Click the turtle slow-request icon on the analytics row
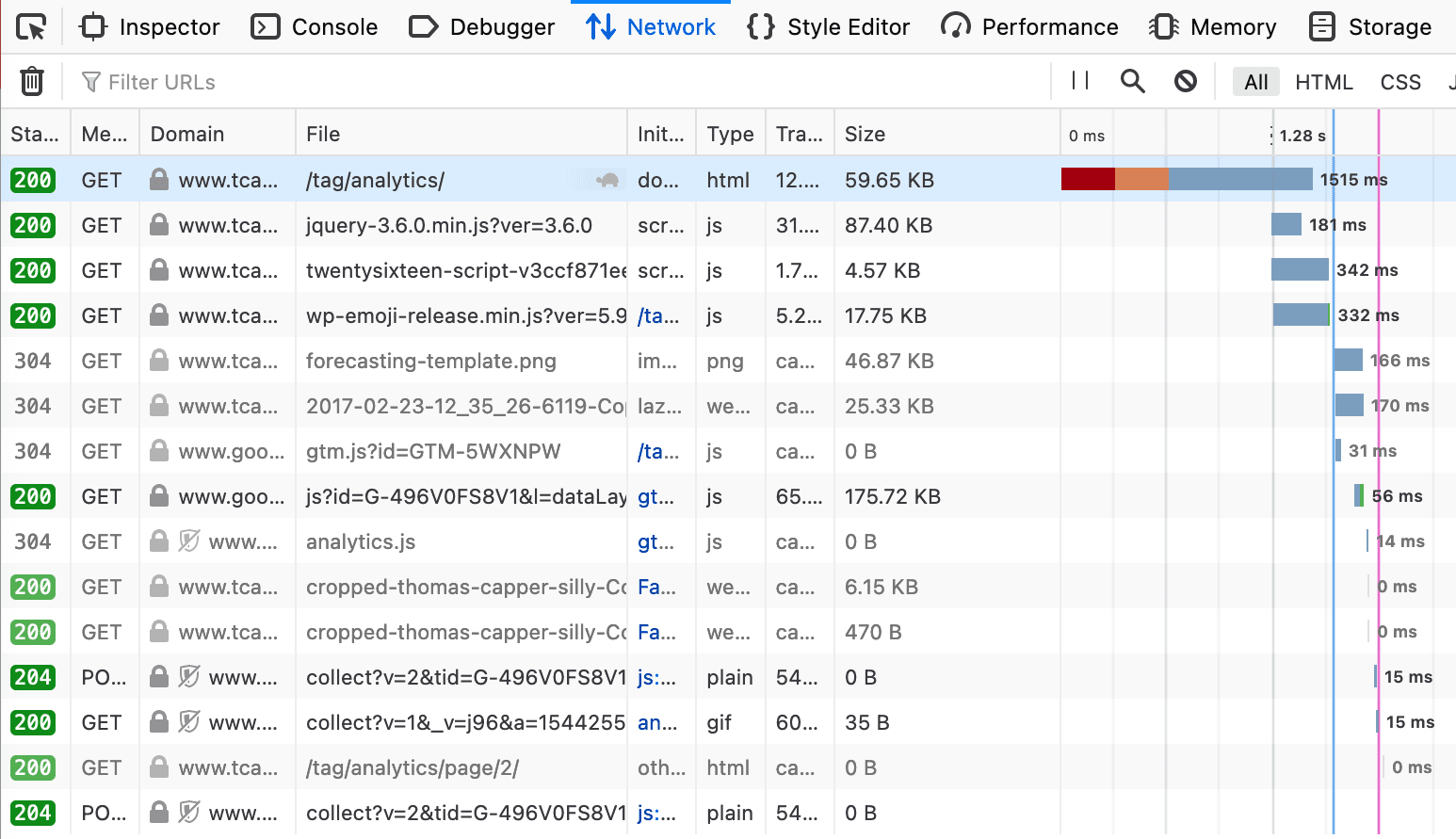1456x839 pixels. click(609, 180)
